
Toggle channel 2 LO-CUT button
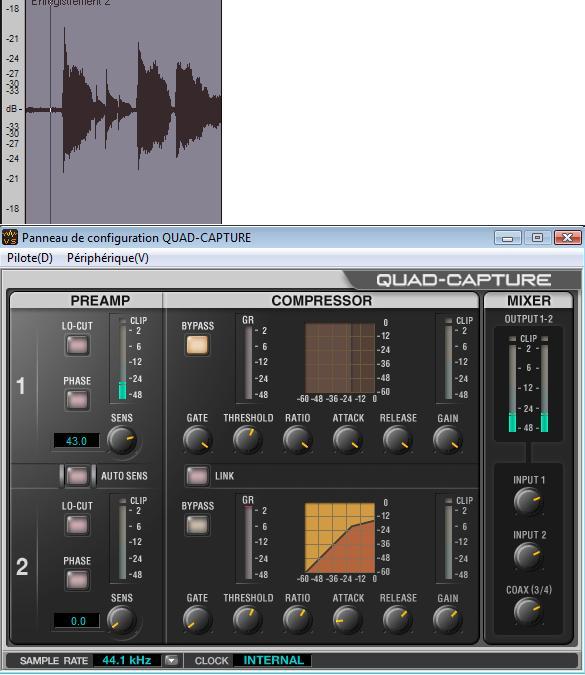77,525
